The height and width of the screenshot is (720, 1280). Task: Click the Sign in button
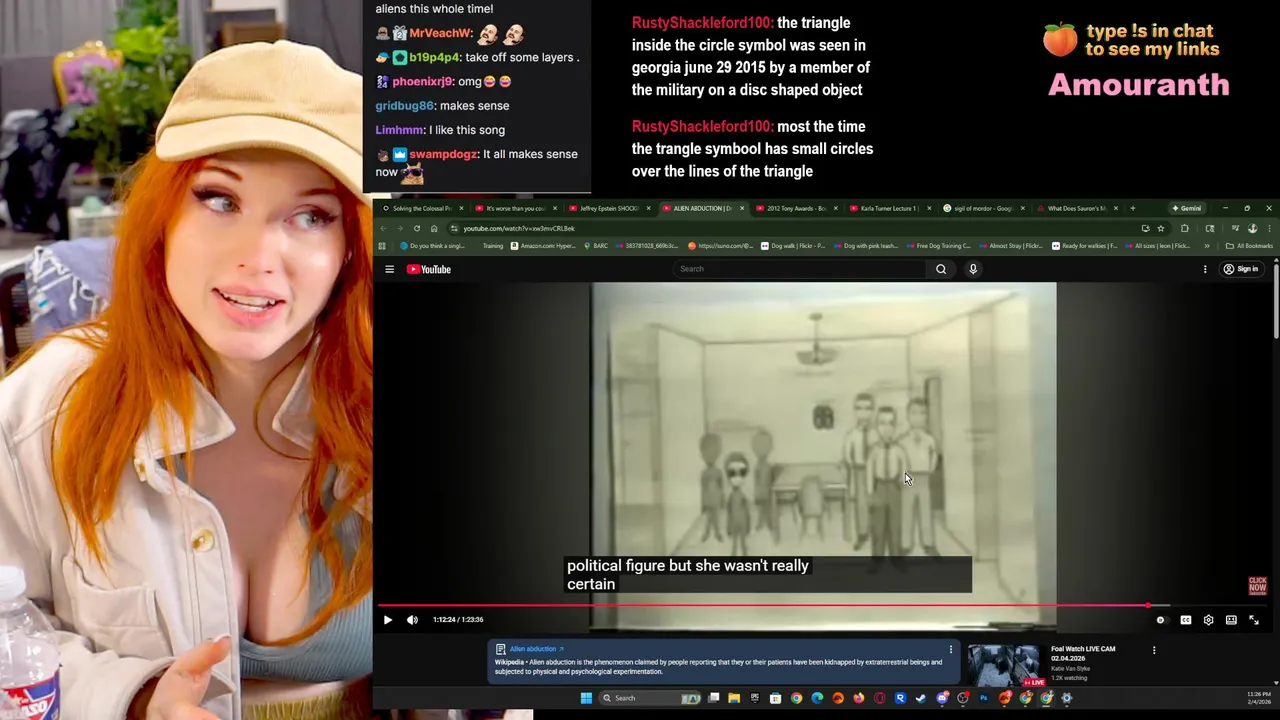[1241, 269]
